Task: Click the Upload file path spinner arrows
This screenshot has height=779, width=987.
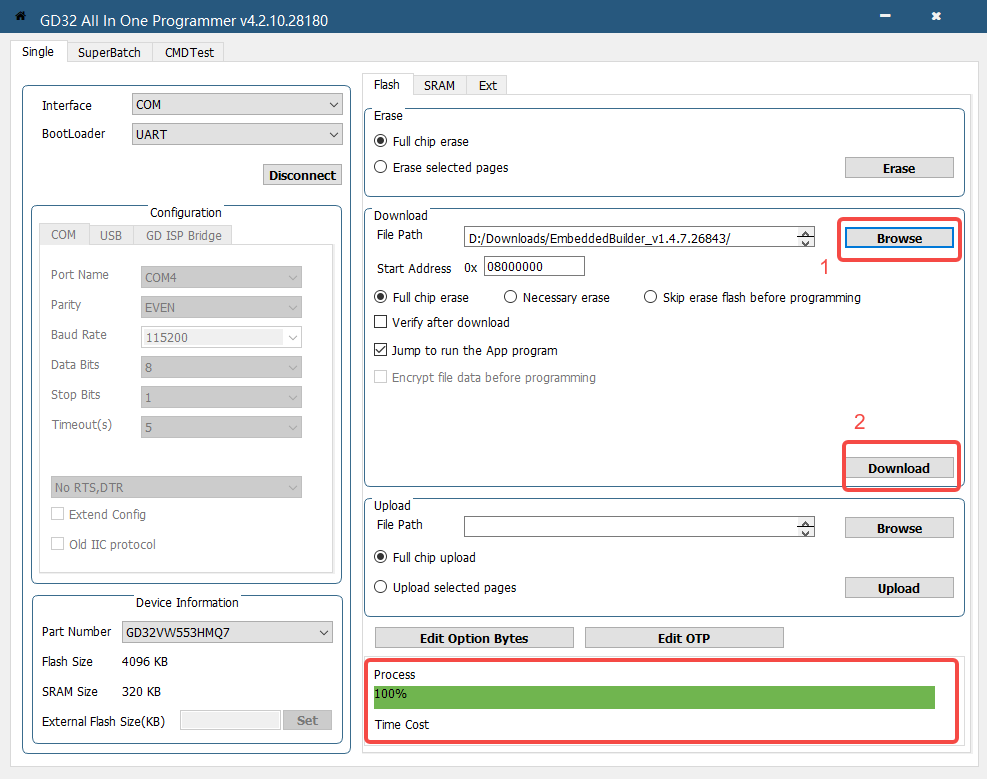Action: tap(805, 528)
